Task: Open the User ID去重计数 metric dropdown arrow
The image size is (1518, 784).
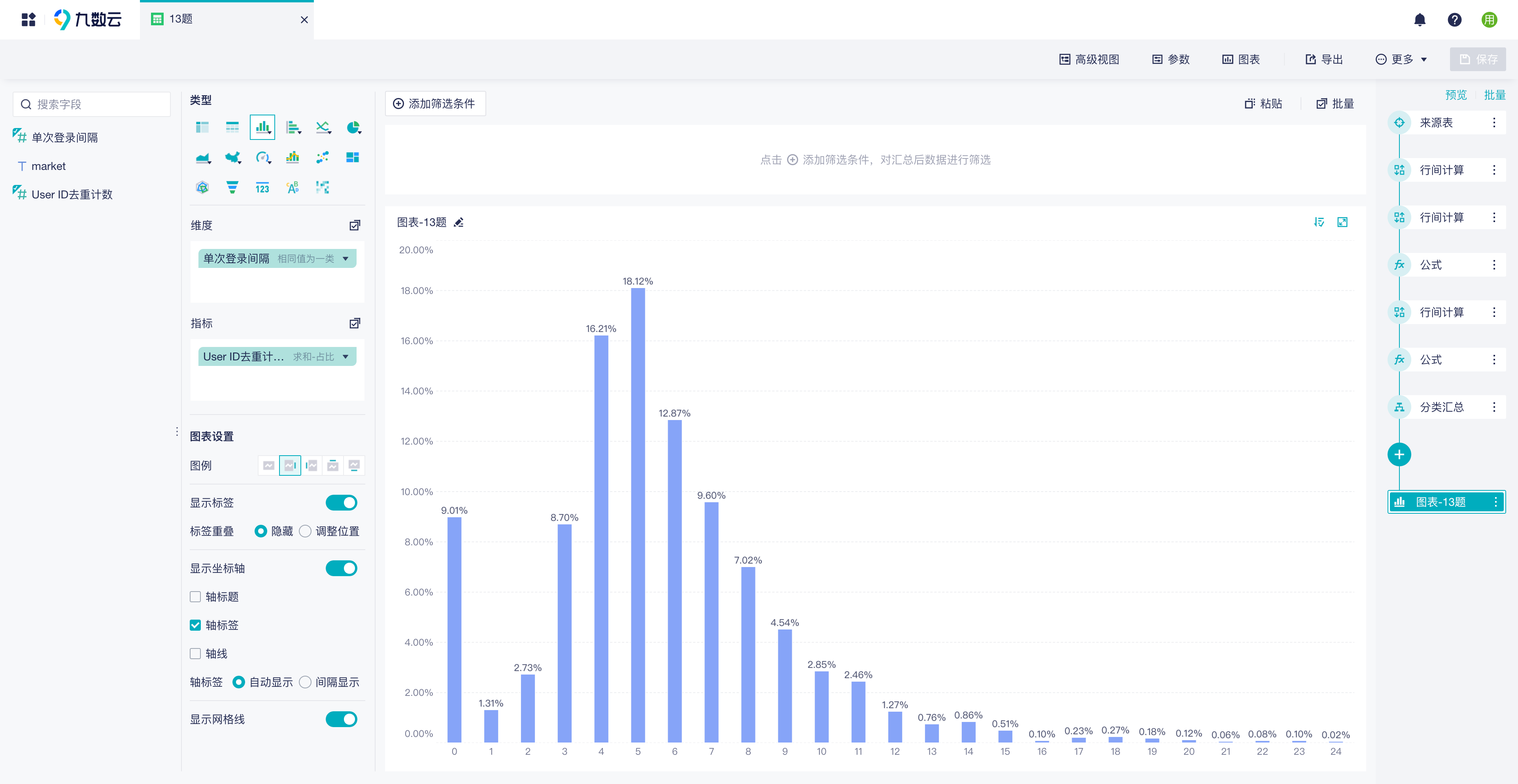Action: point(346,356)
